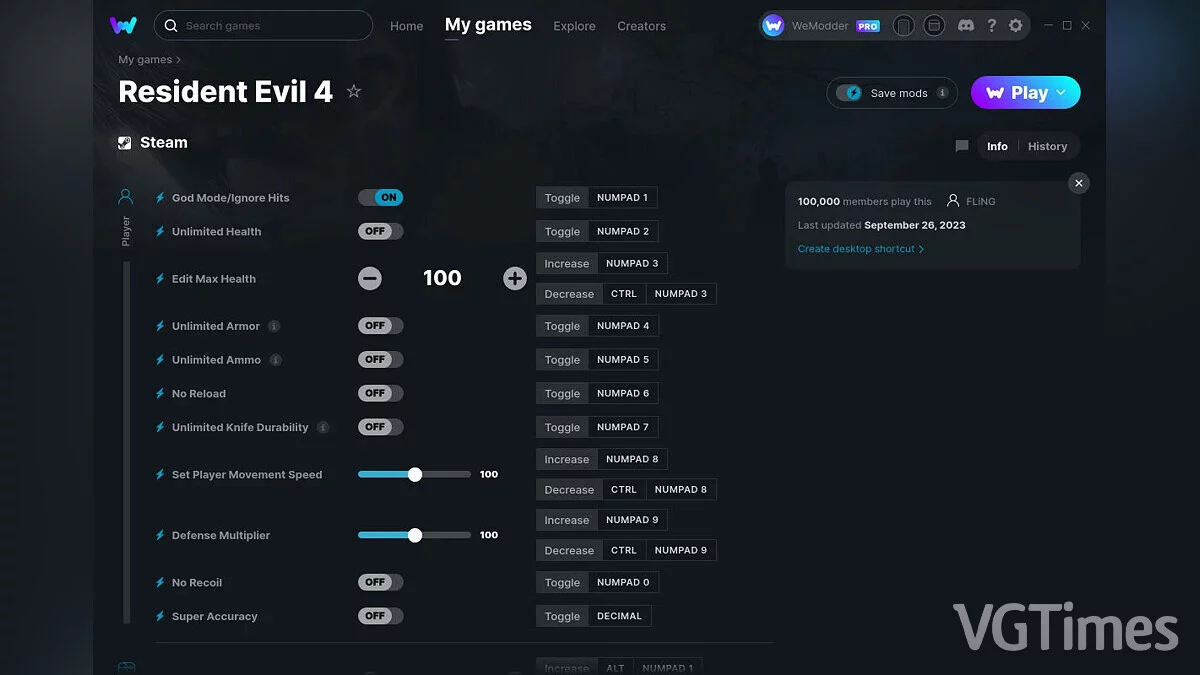
Task: Decrease Edit Max Health with minus button
Action: [370, 279]
